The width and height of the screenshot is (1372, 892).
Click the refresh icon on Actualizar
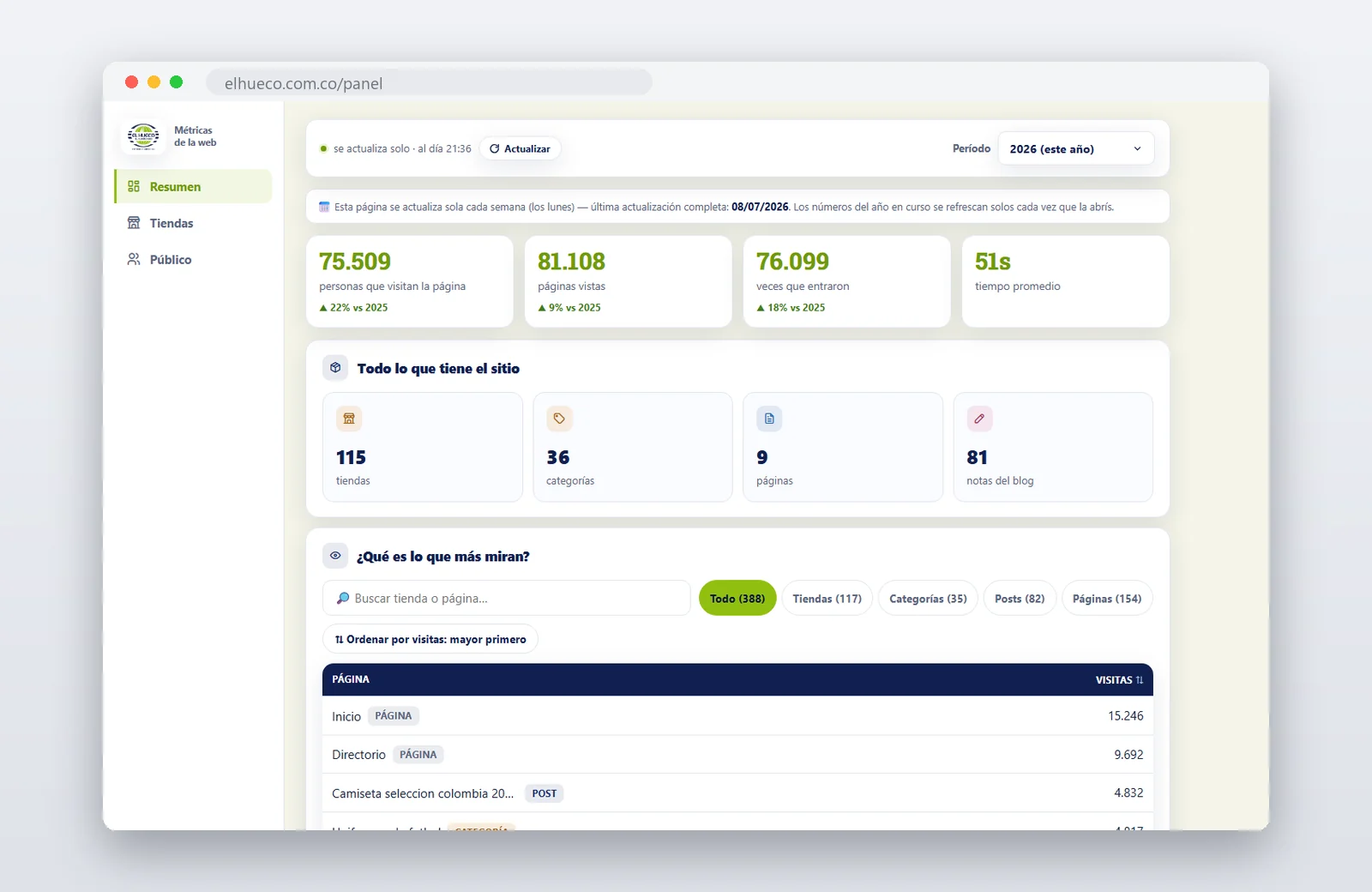pos(495,148)
